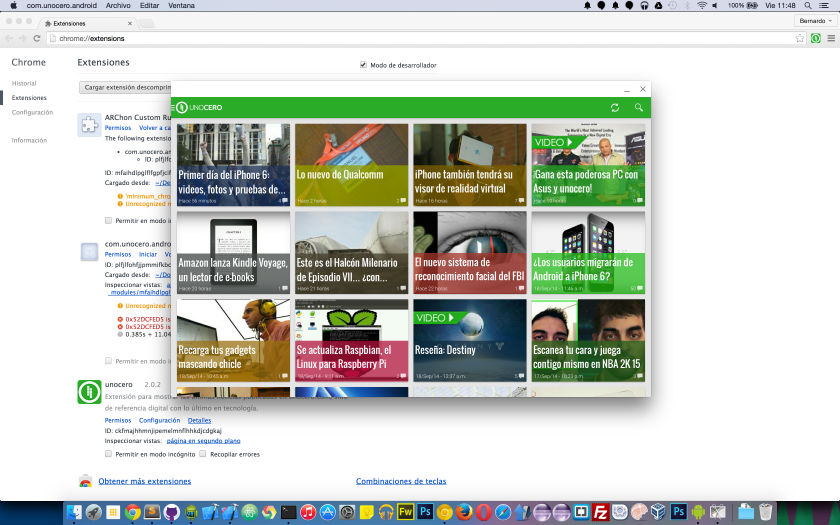Open the Apple menu
840x525 pixels.
[x=13, y=5]
